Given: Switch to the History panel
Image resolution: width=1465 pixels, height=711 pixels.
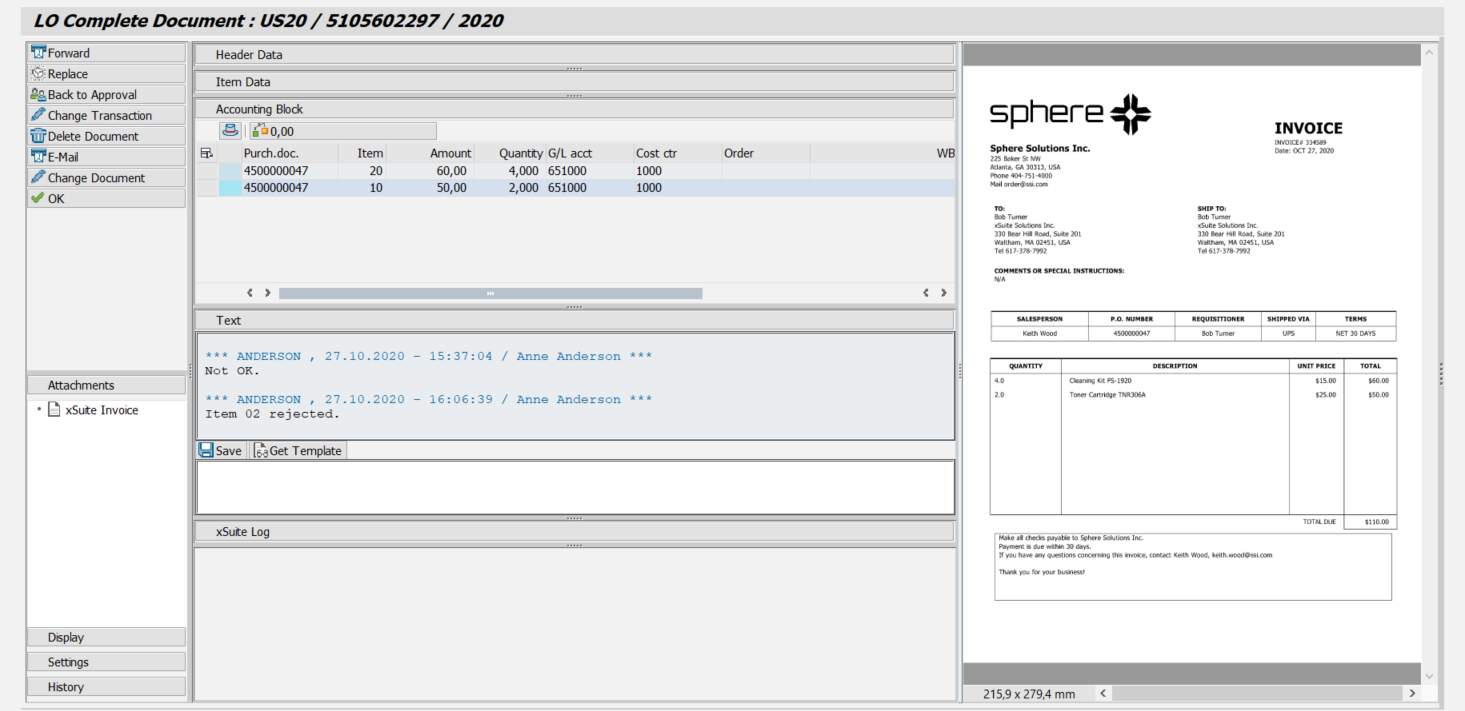Looking at the screenshot, I should click(x=105, y=686).
